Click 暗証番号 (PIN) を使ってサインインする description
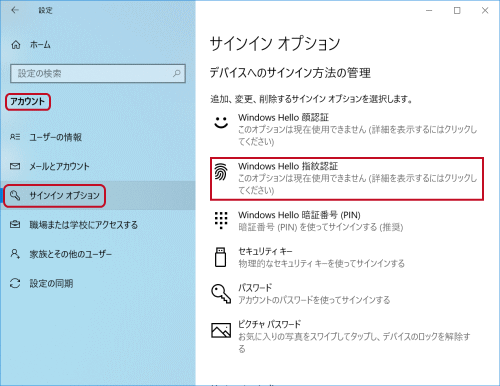Viewport: 500px width, 386px height. [321, 227]
